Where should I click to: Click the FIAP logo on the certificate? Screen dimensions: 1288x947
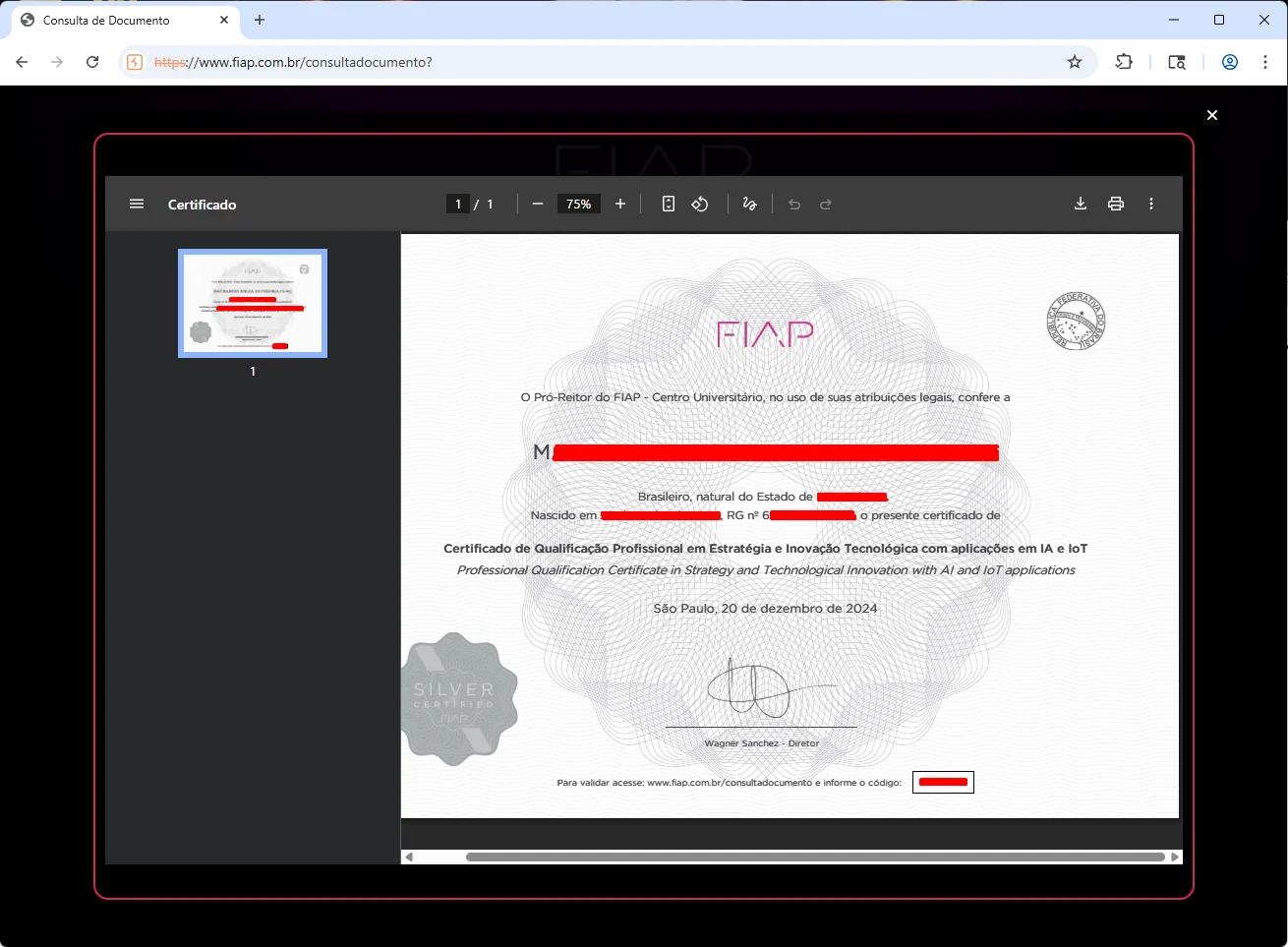tap(766, 334)
